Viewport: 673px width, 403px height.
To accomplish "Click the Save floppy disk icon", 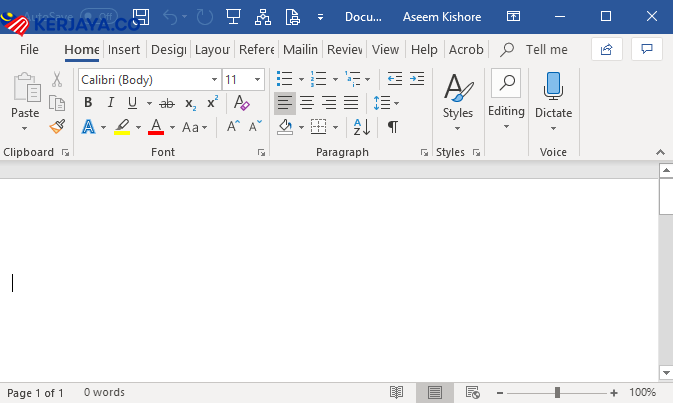I will pos(141,17).
